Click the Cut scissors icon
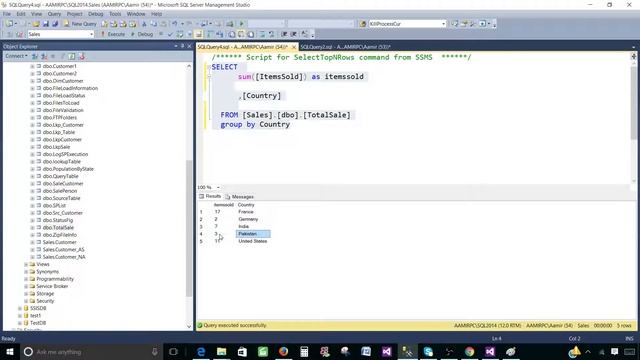This screenshot has width=640, height=360. (144, 24)
